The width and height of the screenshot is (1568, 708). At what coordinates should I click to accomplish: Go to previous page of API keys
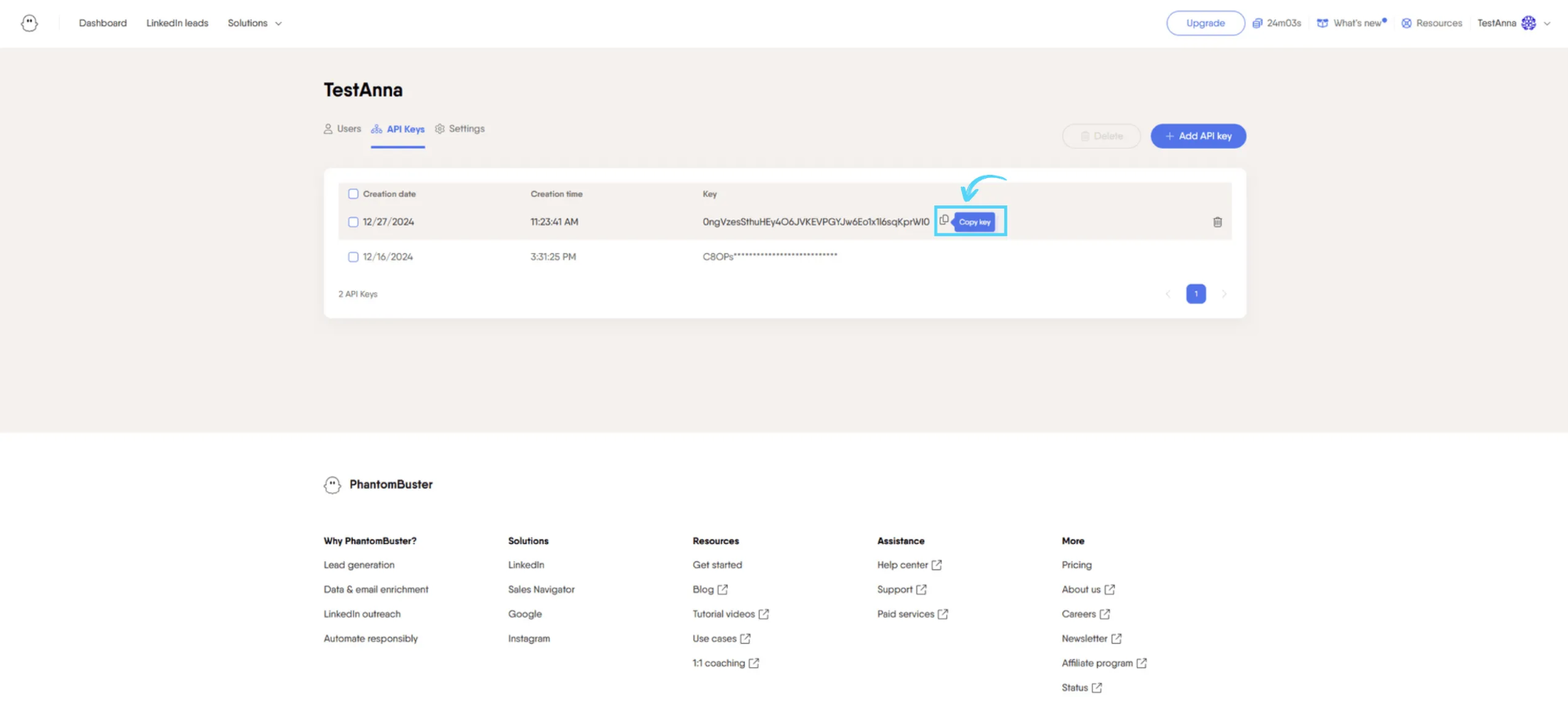[x=1168, y=294]
